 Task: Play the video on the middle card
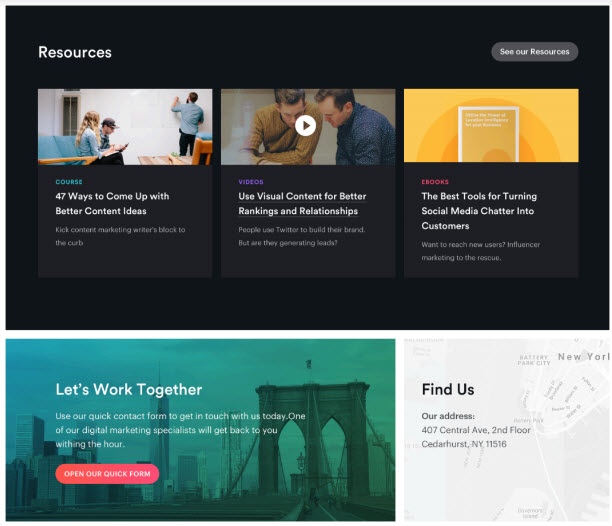coord(305,126)
